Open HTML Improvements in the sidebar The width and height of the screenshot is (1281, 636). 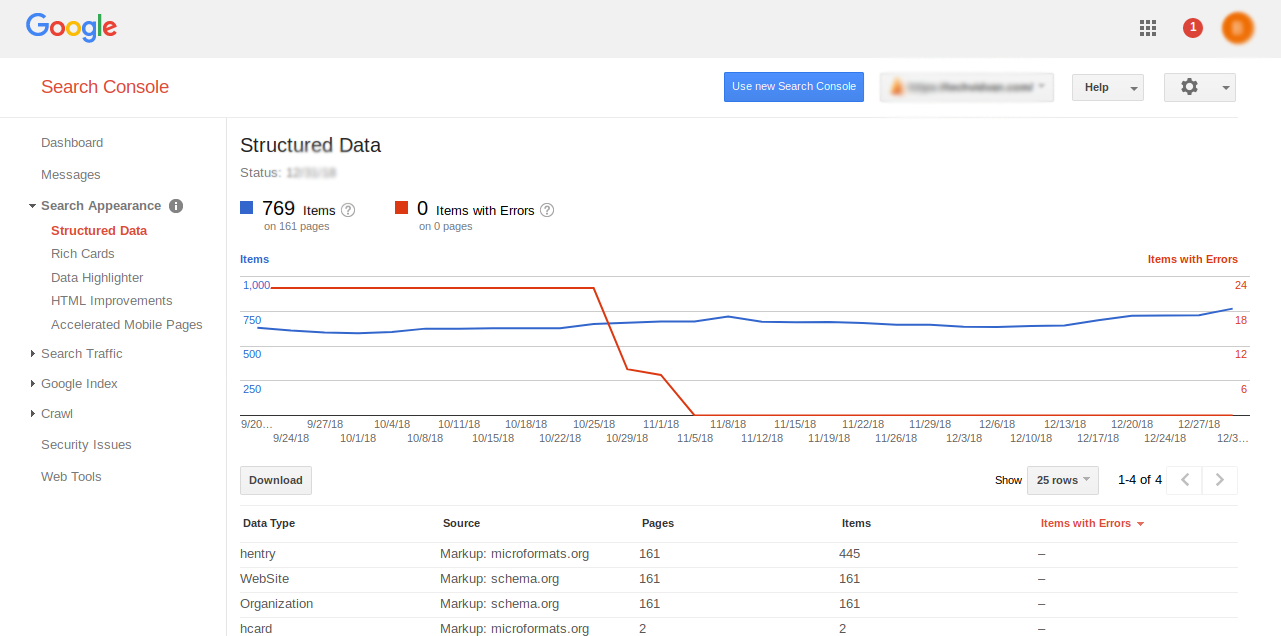[112, 301]
